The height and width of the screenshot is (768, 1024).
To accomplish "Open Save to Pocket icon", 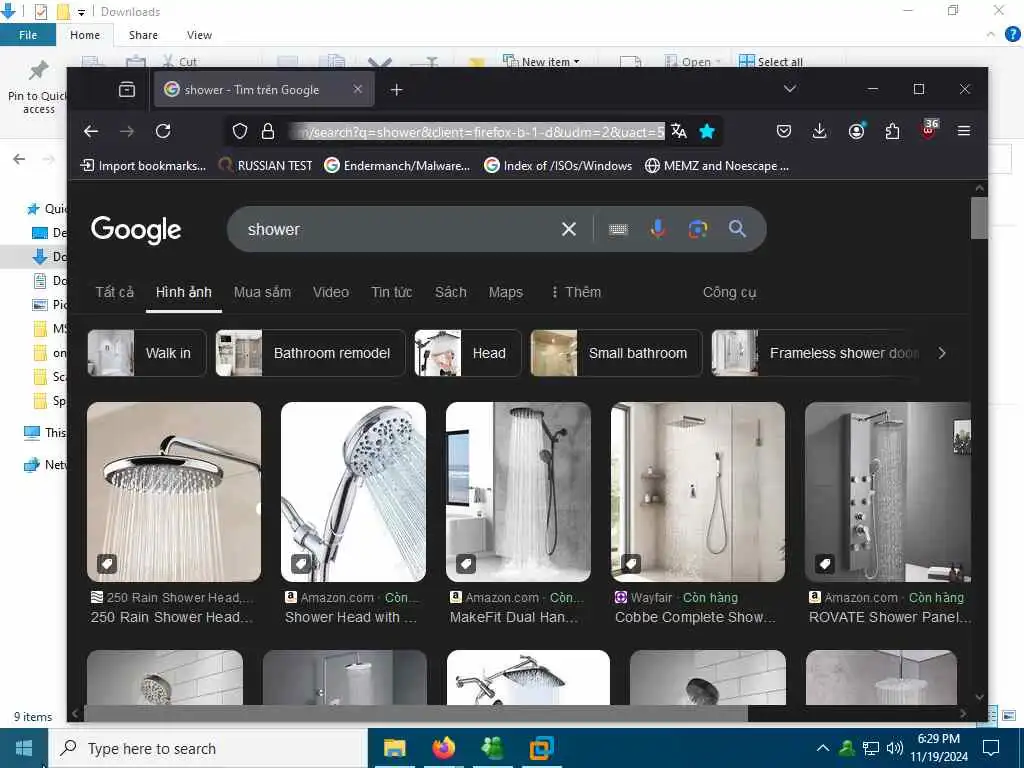I will click(784, 131).
